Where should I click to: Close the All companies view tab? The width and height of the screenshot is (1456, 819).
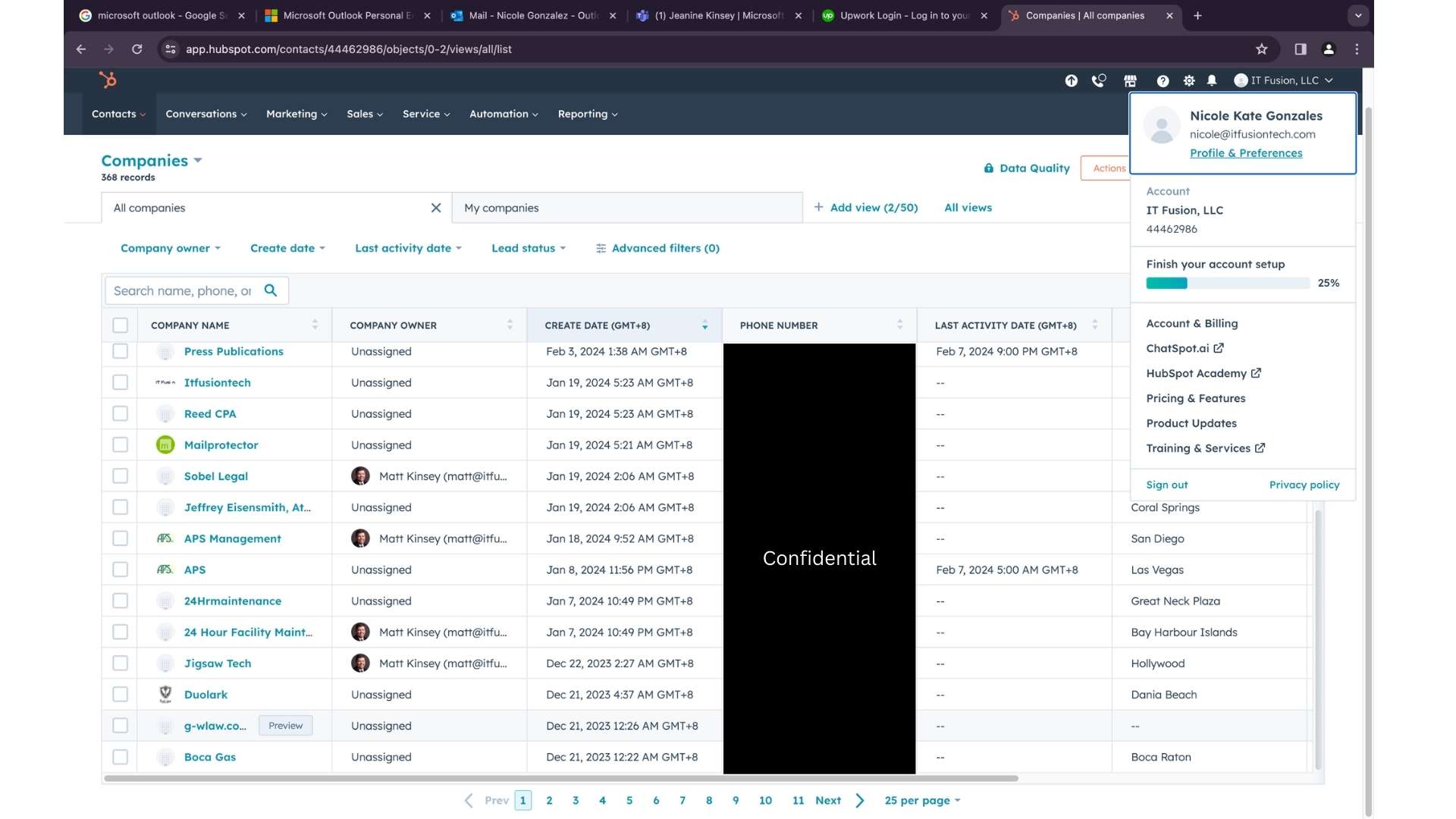[x=436, y=208]
